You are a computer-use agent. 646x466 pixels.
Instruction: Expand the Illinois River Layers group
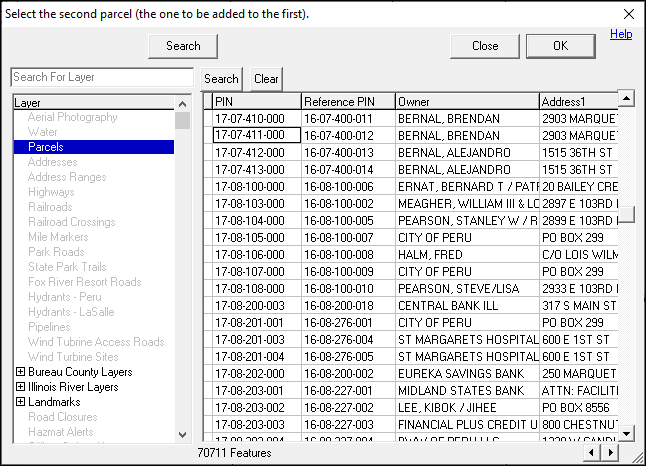pos(20,387)
